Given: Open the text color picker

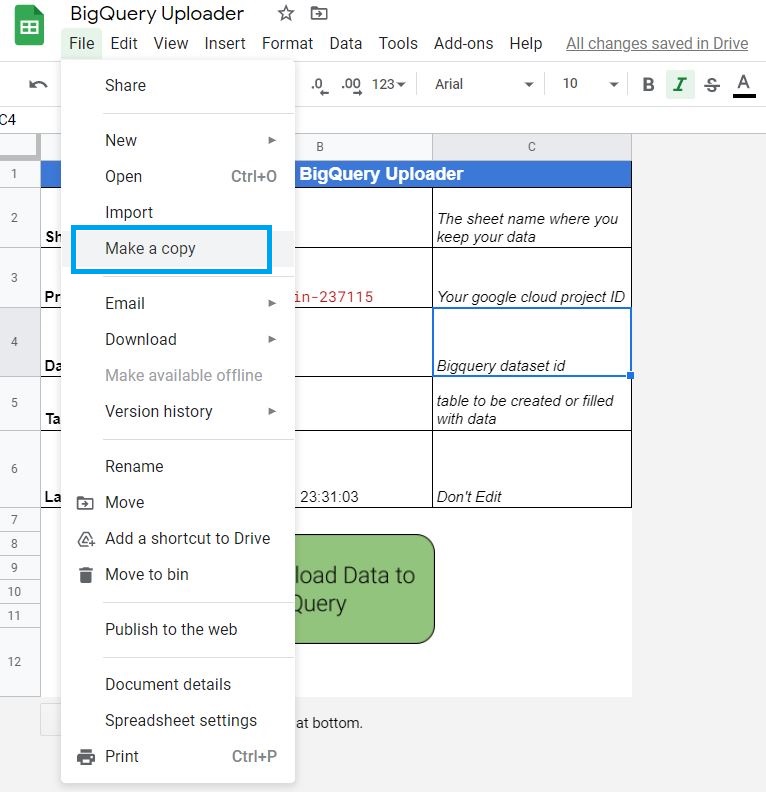Looking at the screenshot, I should 743,84.
